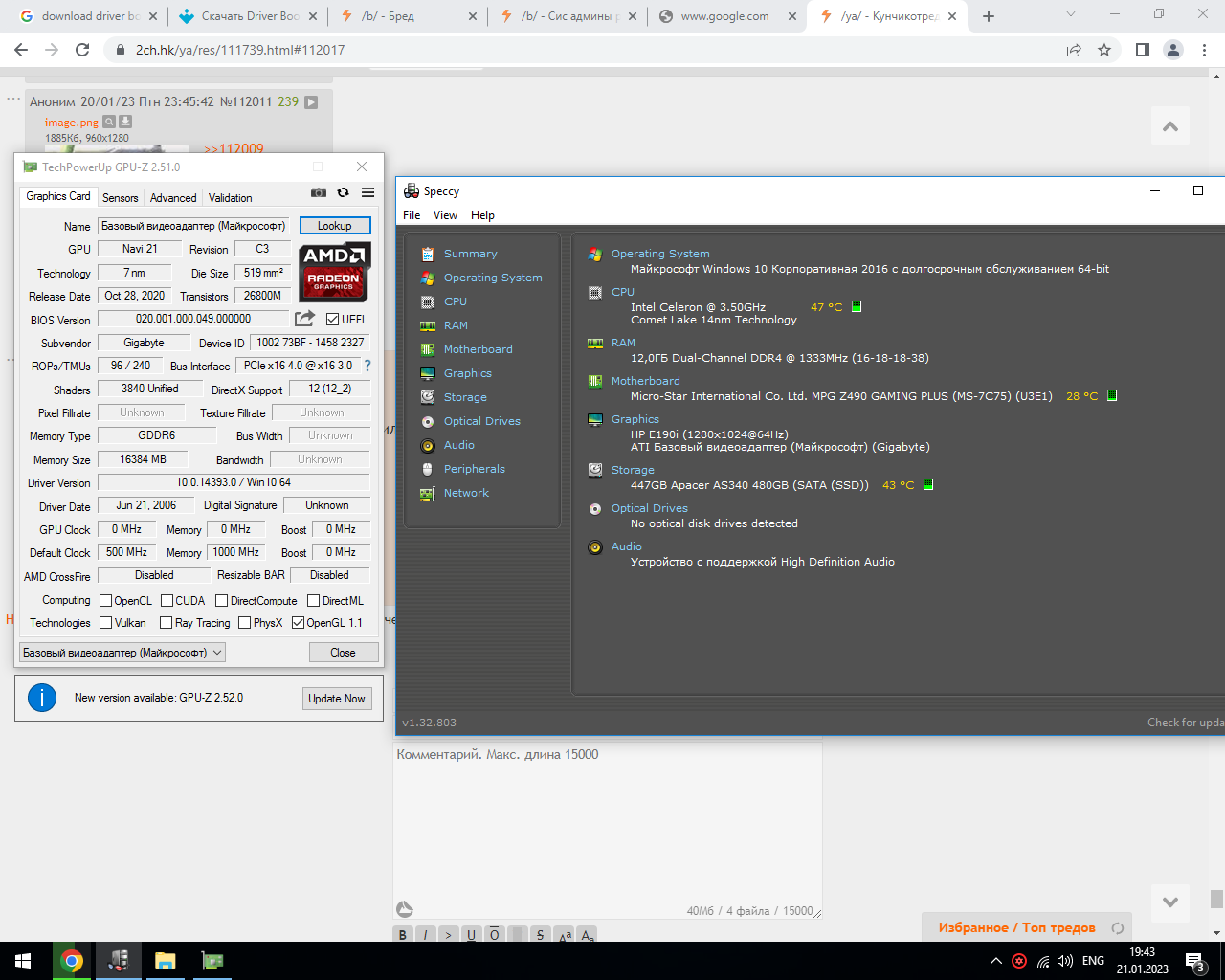Click the Chrome address bar URL
1225x980 pixels.
[240, 50]
